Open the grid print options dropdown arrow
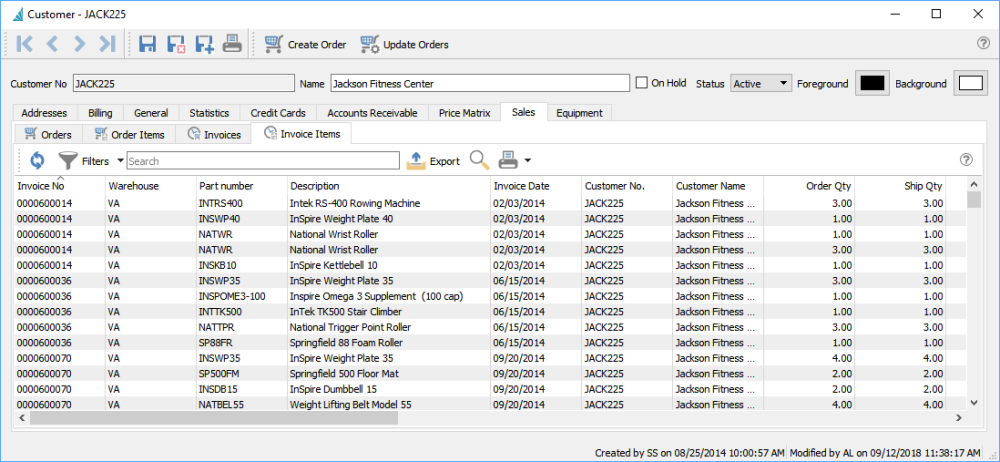The image size is (1000, 462). pyautogui.click(x=527, y=160)
